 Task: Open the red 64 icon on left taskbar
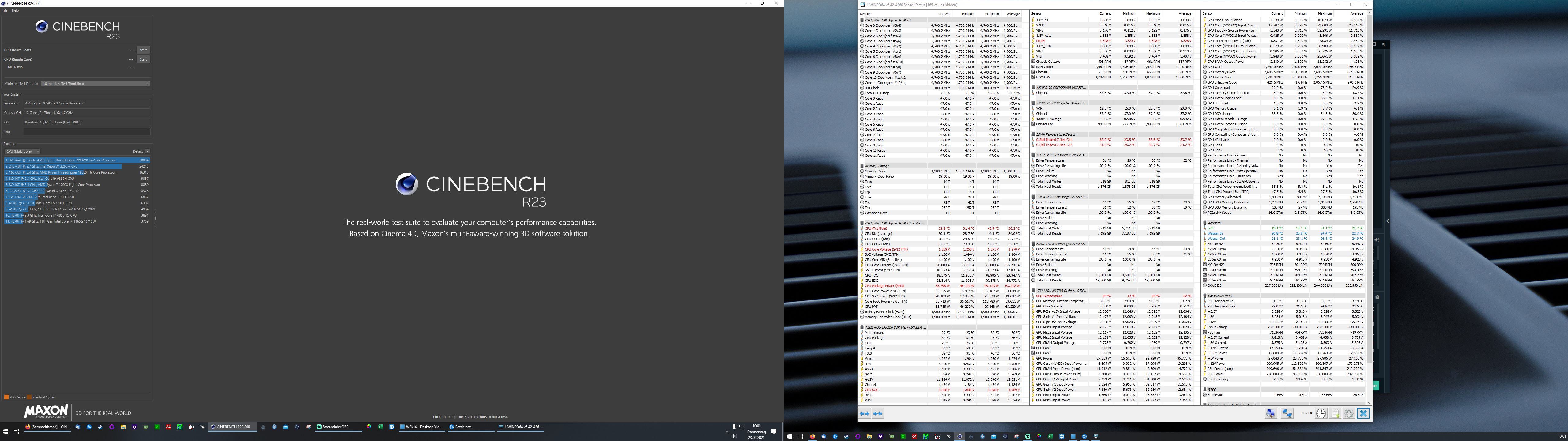click(x=169, y=427)
